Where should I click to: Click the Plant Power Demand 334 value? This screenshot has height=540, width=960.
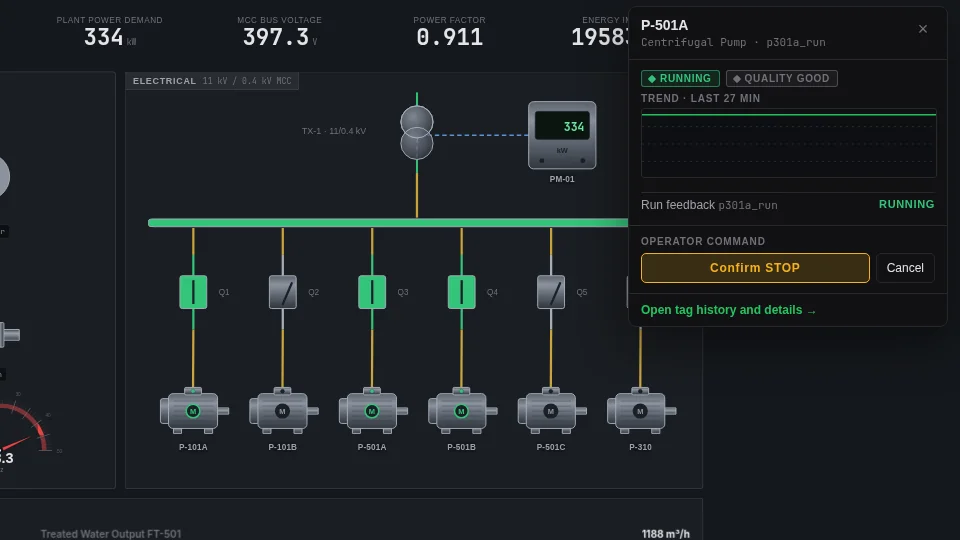click(103, 37)
